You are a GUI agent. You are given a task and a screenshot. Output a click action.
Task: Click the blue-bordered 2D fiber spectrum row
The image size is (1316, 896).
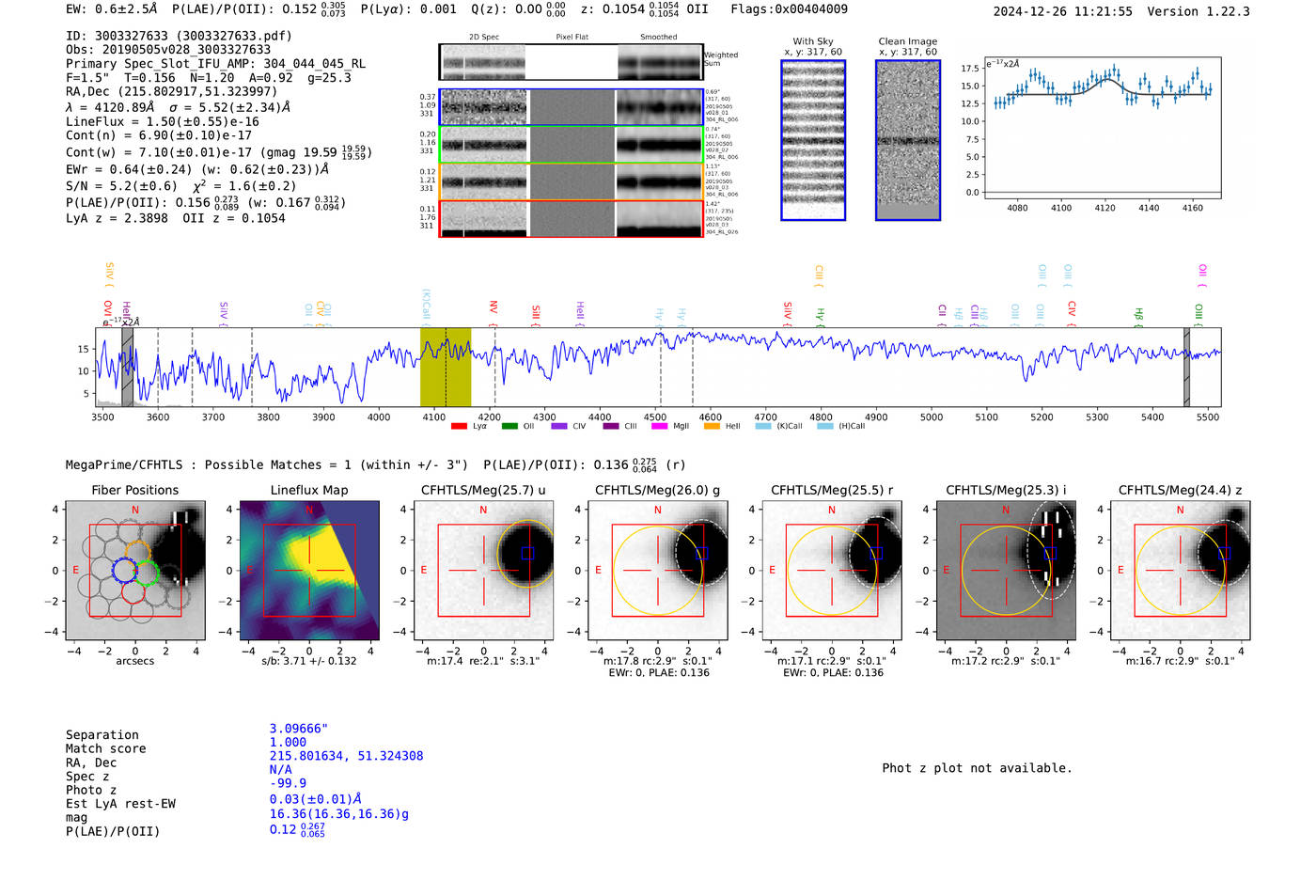pos(572,107)
